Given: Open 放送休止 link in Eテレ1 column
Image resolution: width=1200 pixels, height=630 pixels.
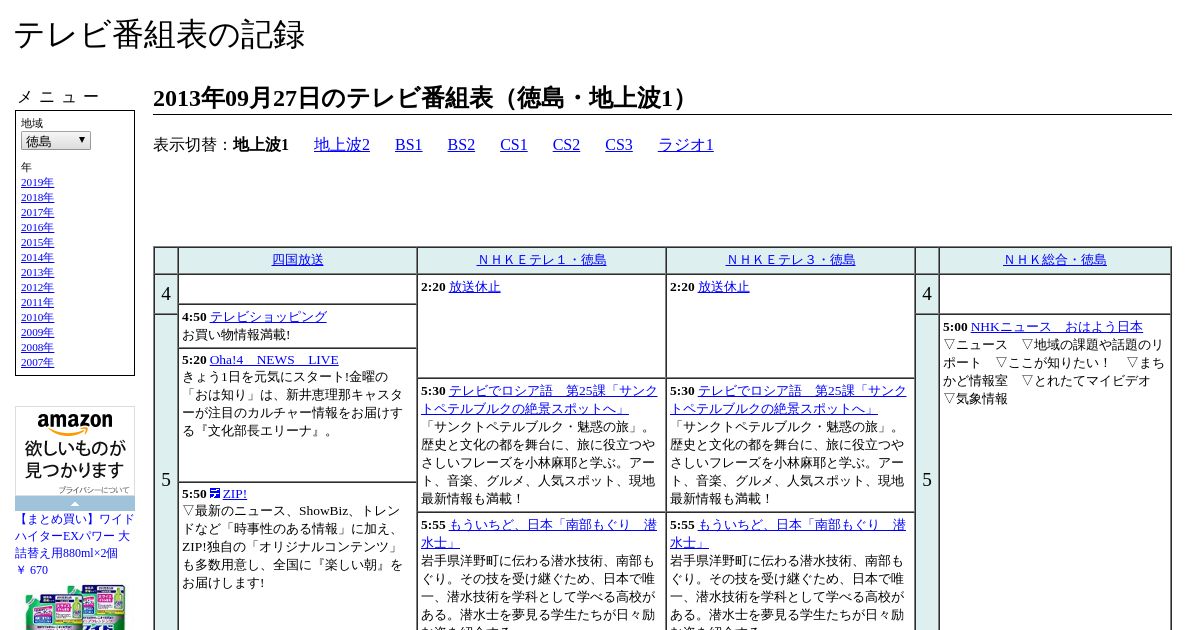Looking at the screenshot, I should pos(475,287).
